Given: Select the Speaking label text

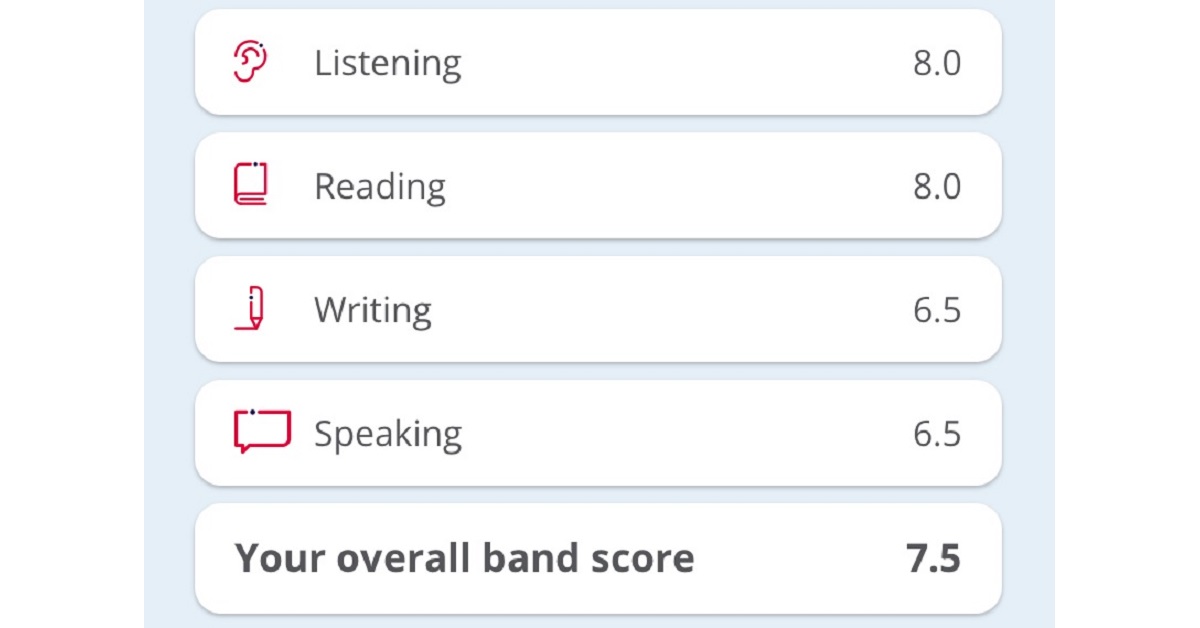Looking at the screenshot, I should (388, 434).
